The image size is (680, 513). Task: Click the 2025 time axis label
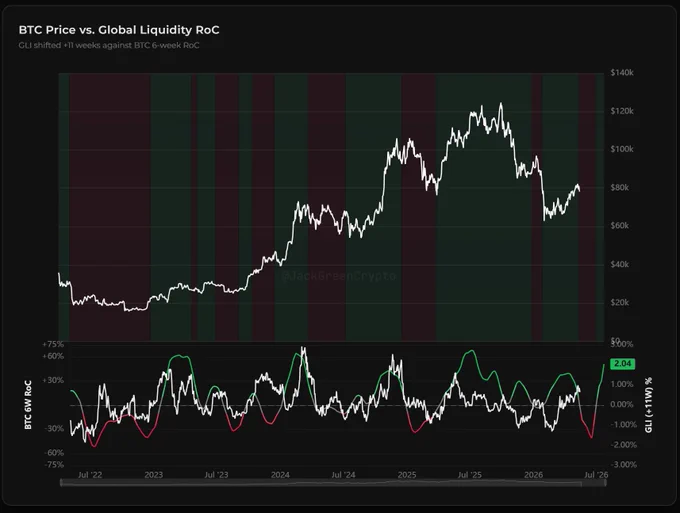coord(407,474)
